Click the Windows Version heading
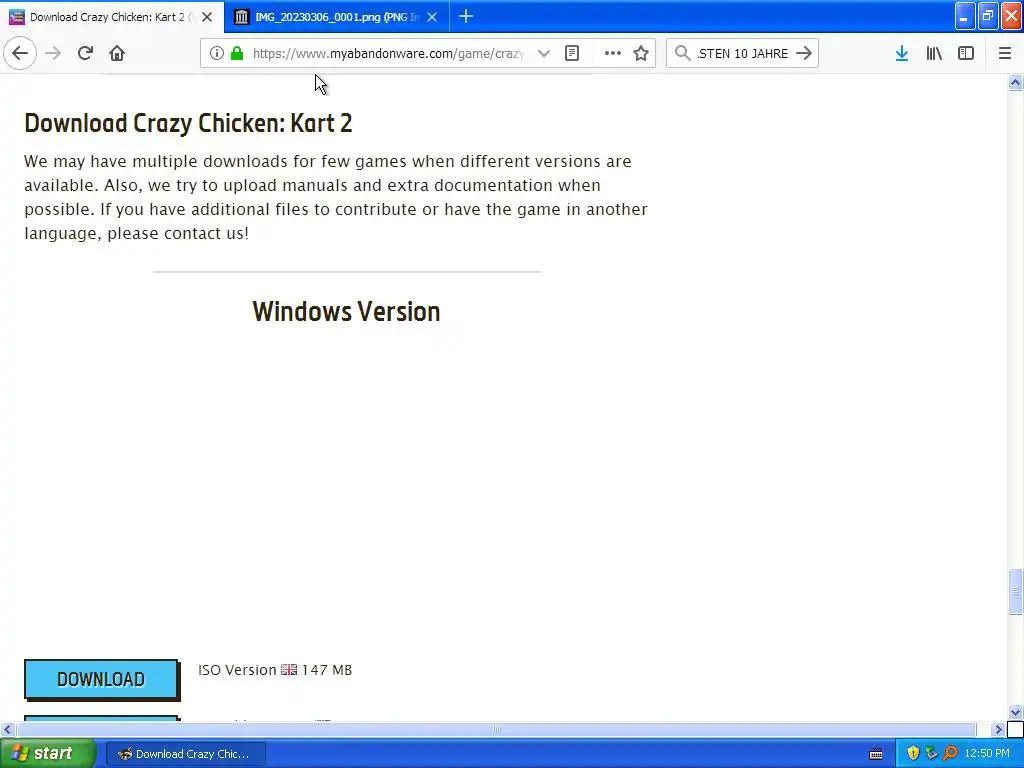 pyautogui.click(x=346, y=312)
